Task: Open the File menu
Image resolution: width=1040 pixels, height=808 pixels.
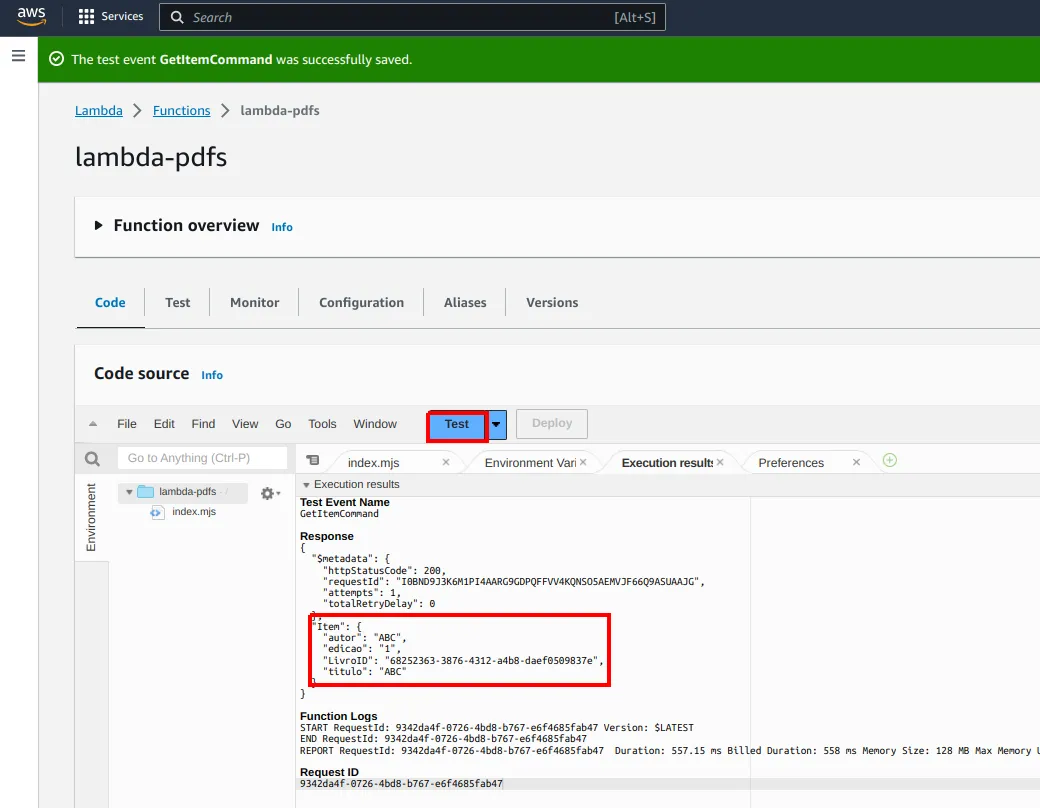Action: [x=127, y=424]
